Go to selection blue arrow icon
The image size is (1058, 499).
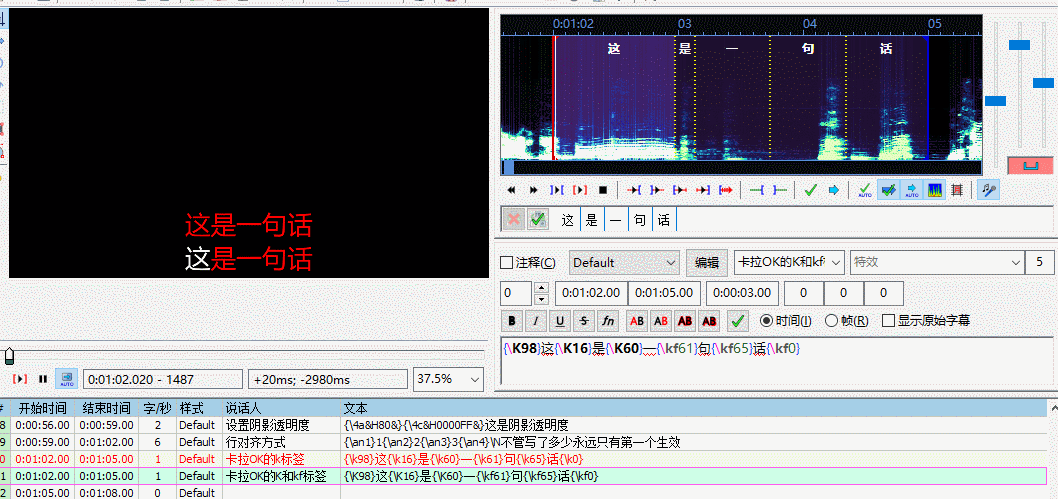coord(833,190)
